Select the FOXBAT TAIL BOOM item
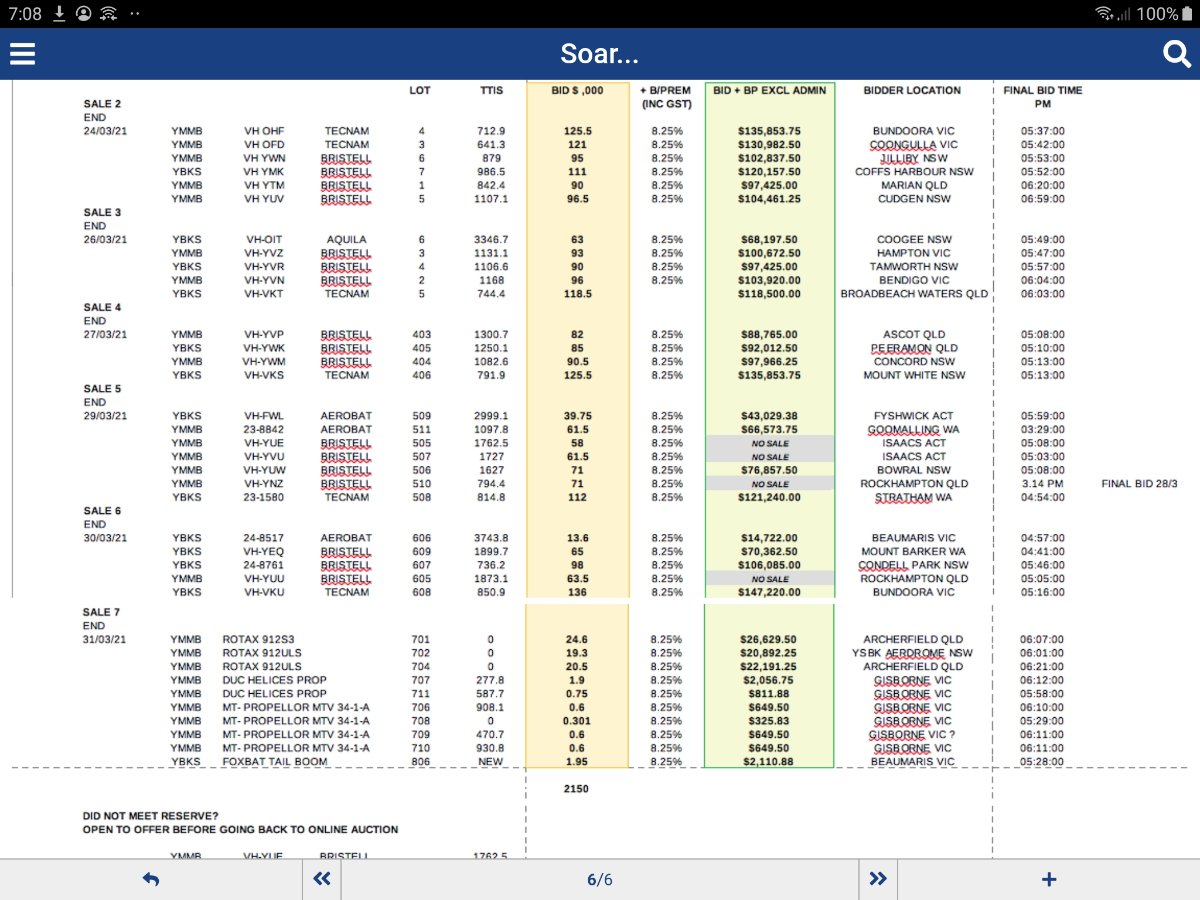1200x900 pixels. tap(275, 762)
